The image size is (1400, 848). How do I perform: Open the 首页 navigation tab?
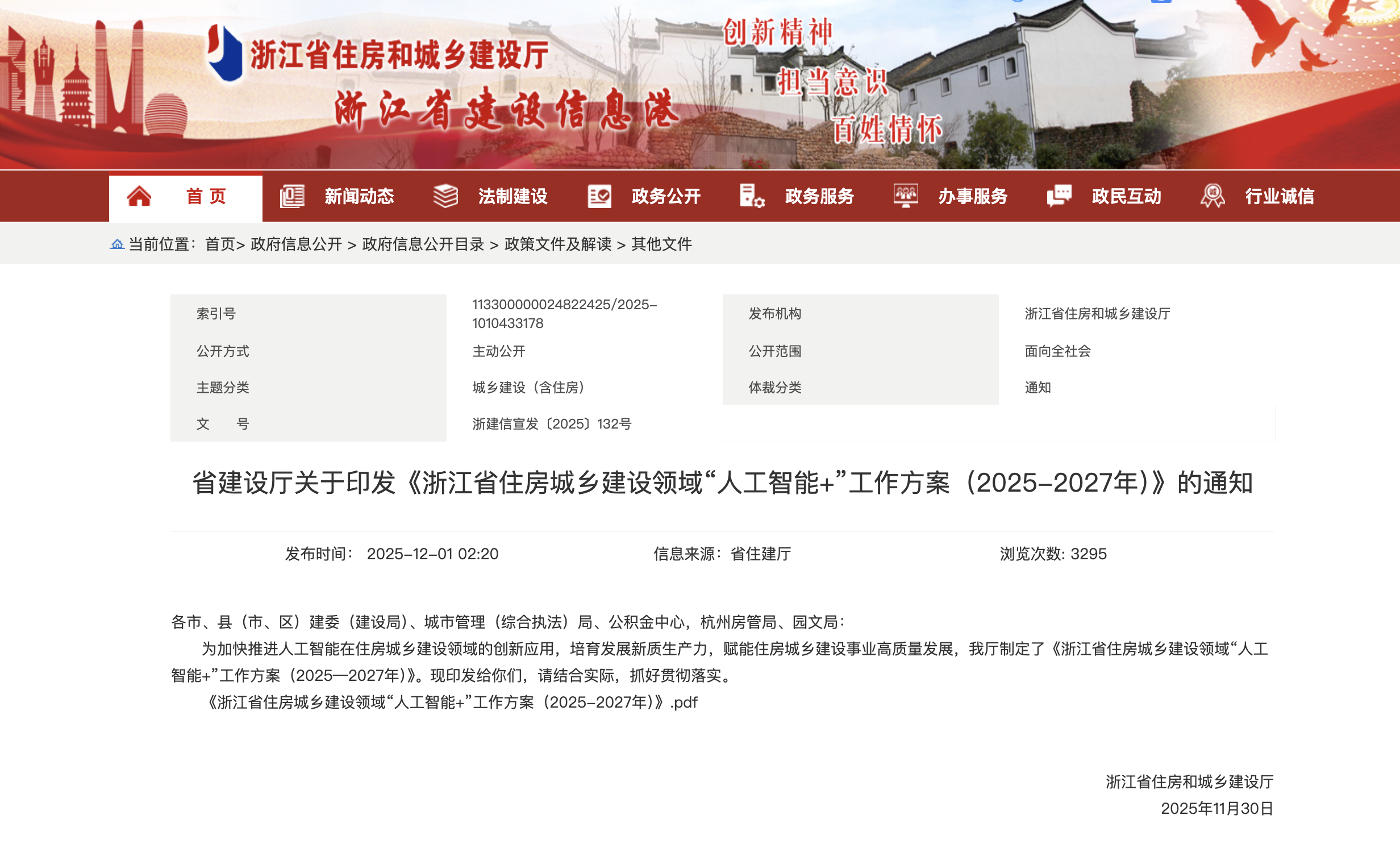[206, 197]
